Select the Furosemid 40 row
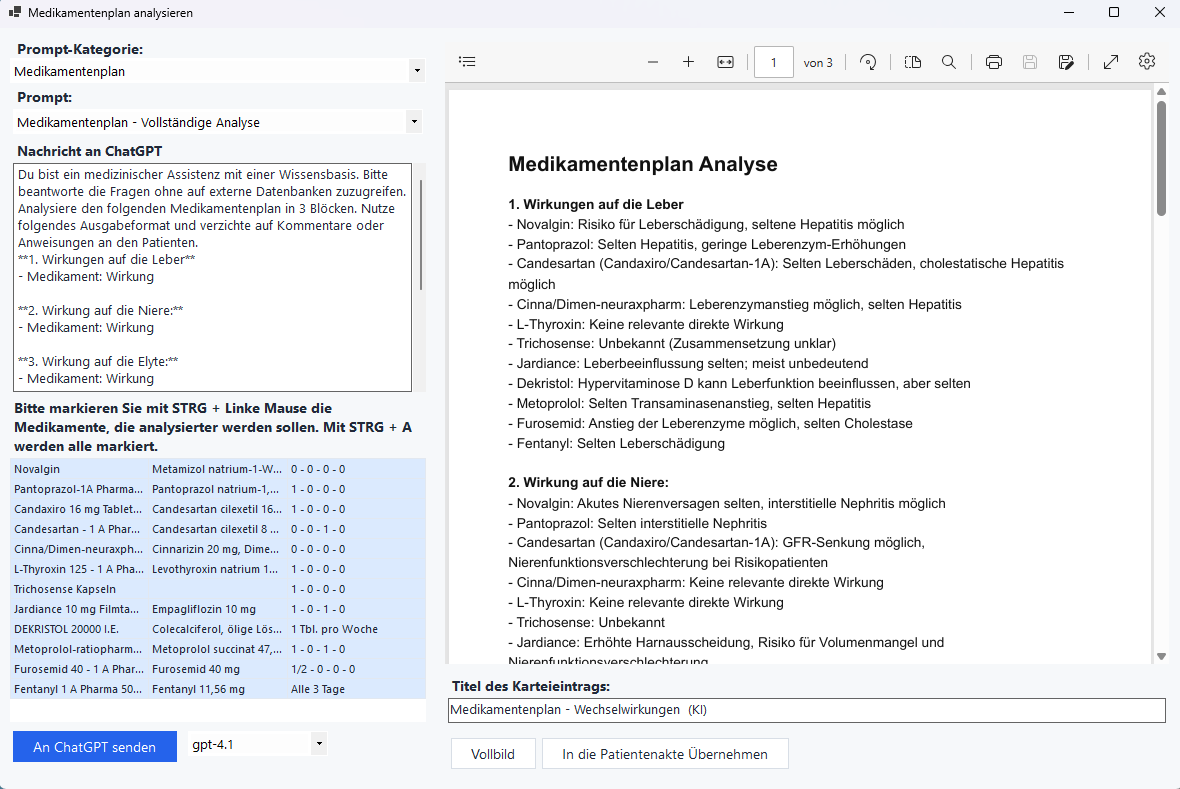1180x789 pixels. tap(218, 669)
